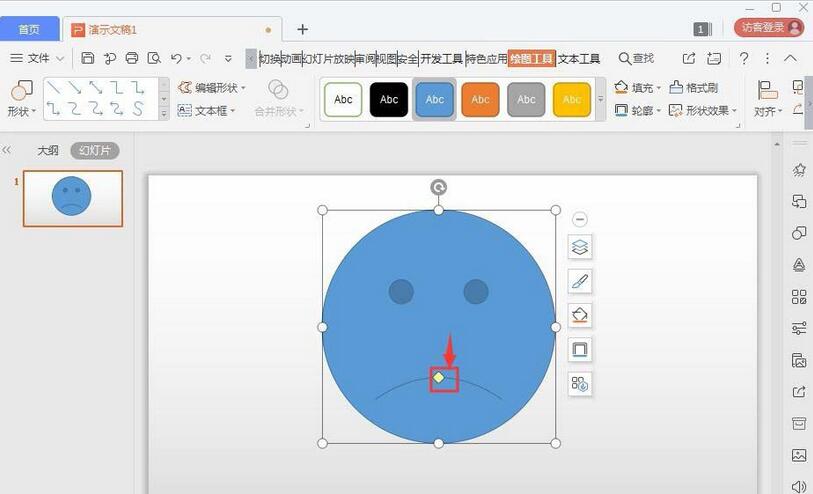Open quick access toolbar customize arrow
The width and height of the screenshot is (813, 494).
click(x=228, y=59)
